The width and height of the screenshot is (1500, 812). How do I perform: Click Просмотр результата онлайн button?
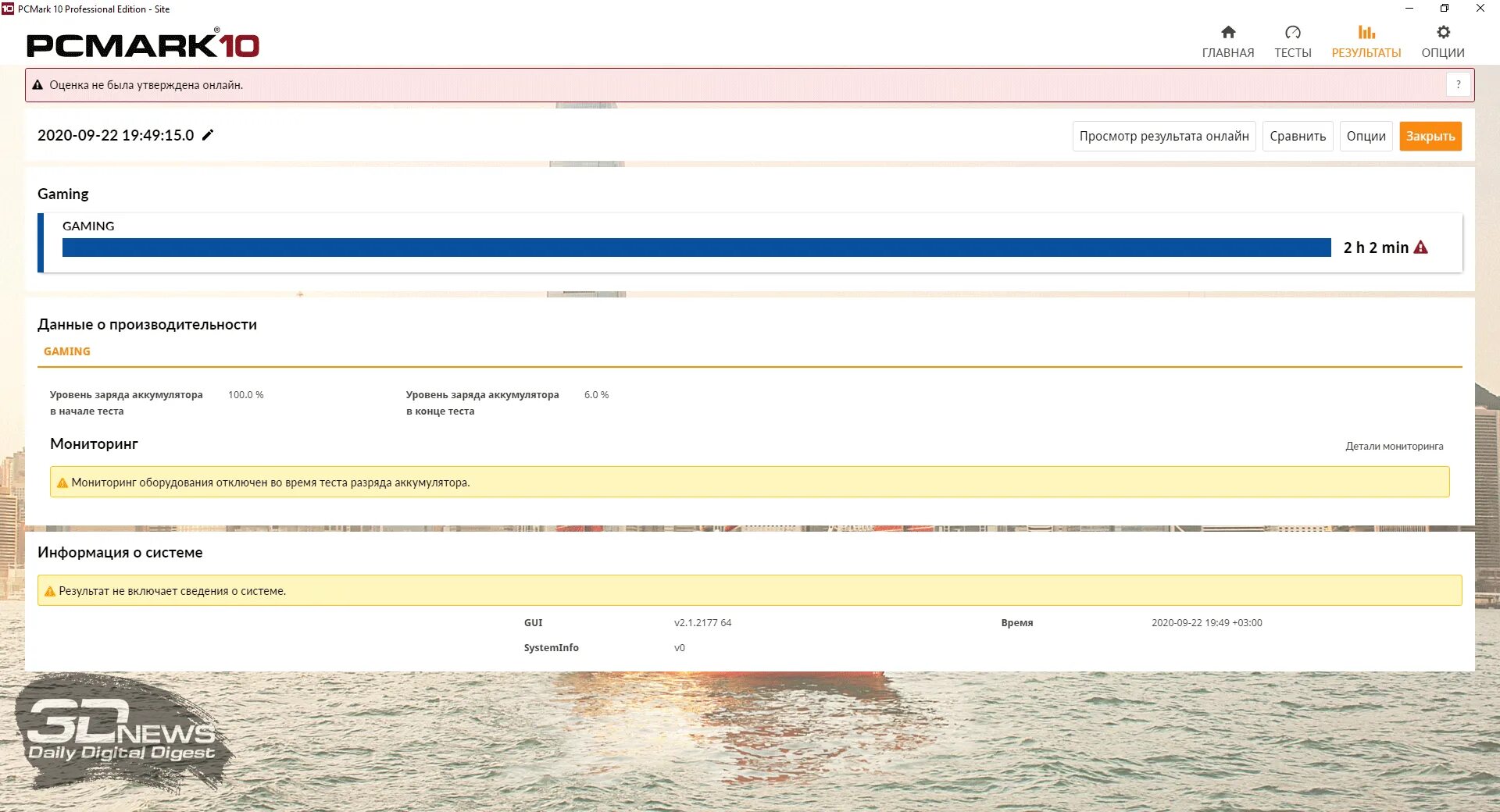1164,136
